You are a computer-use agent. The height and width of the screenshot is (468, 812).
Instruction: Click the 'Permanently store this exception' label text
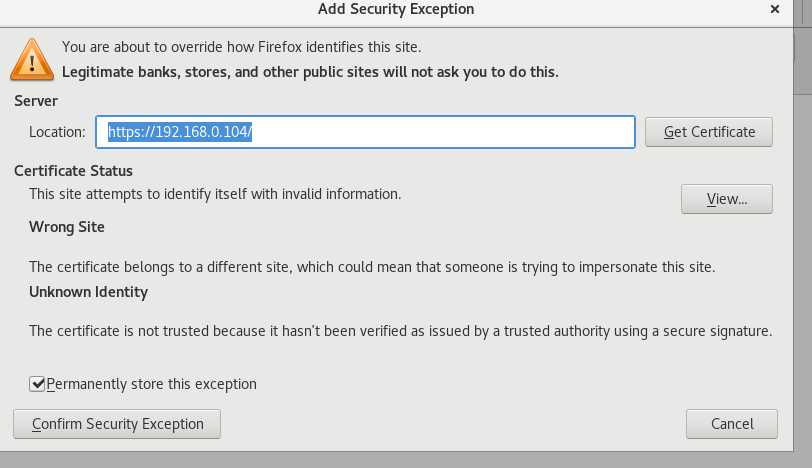151,384
